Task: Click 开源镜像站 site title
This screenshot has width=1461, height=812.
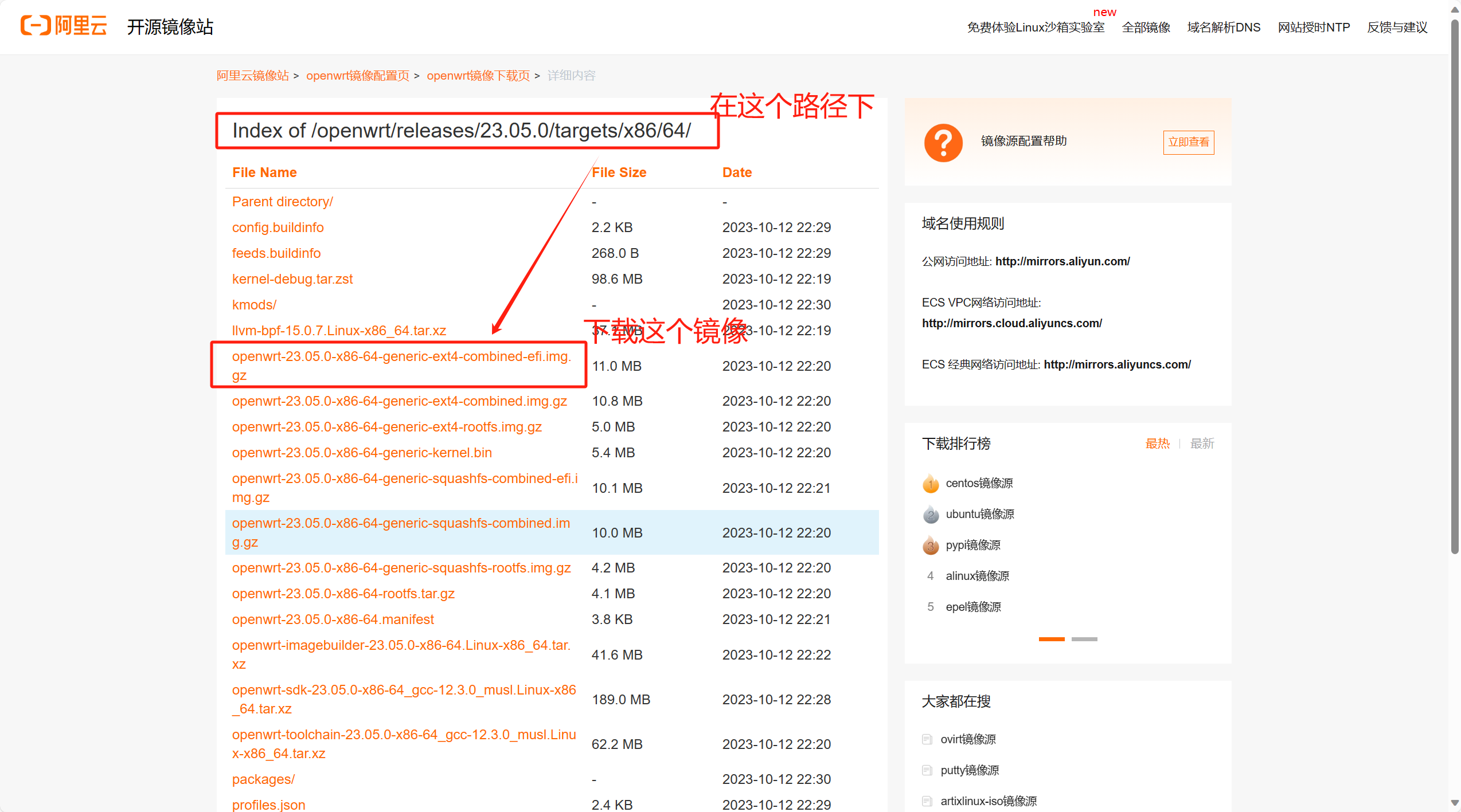Action: tap(170, 26)
